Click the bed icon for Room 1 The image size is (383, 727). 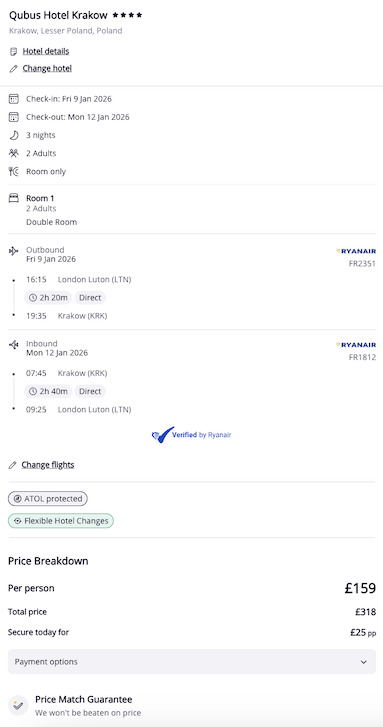click(14, 198)
